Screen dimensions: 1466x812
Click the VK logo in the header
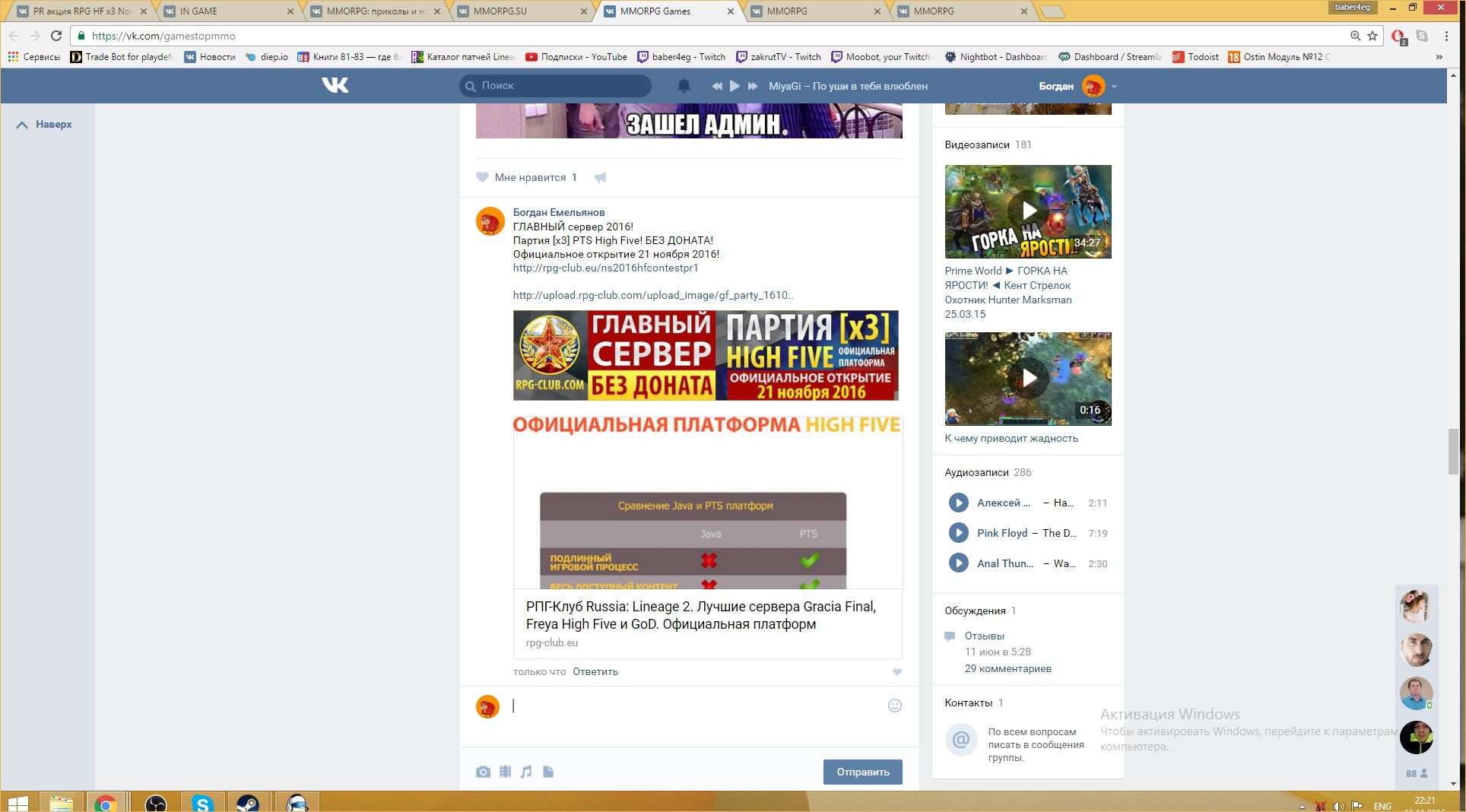pyautogui.click(x=335, y=85)
